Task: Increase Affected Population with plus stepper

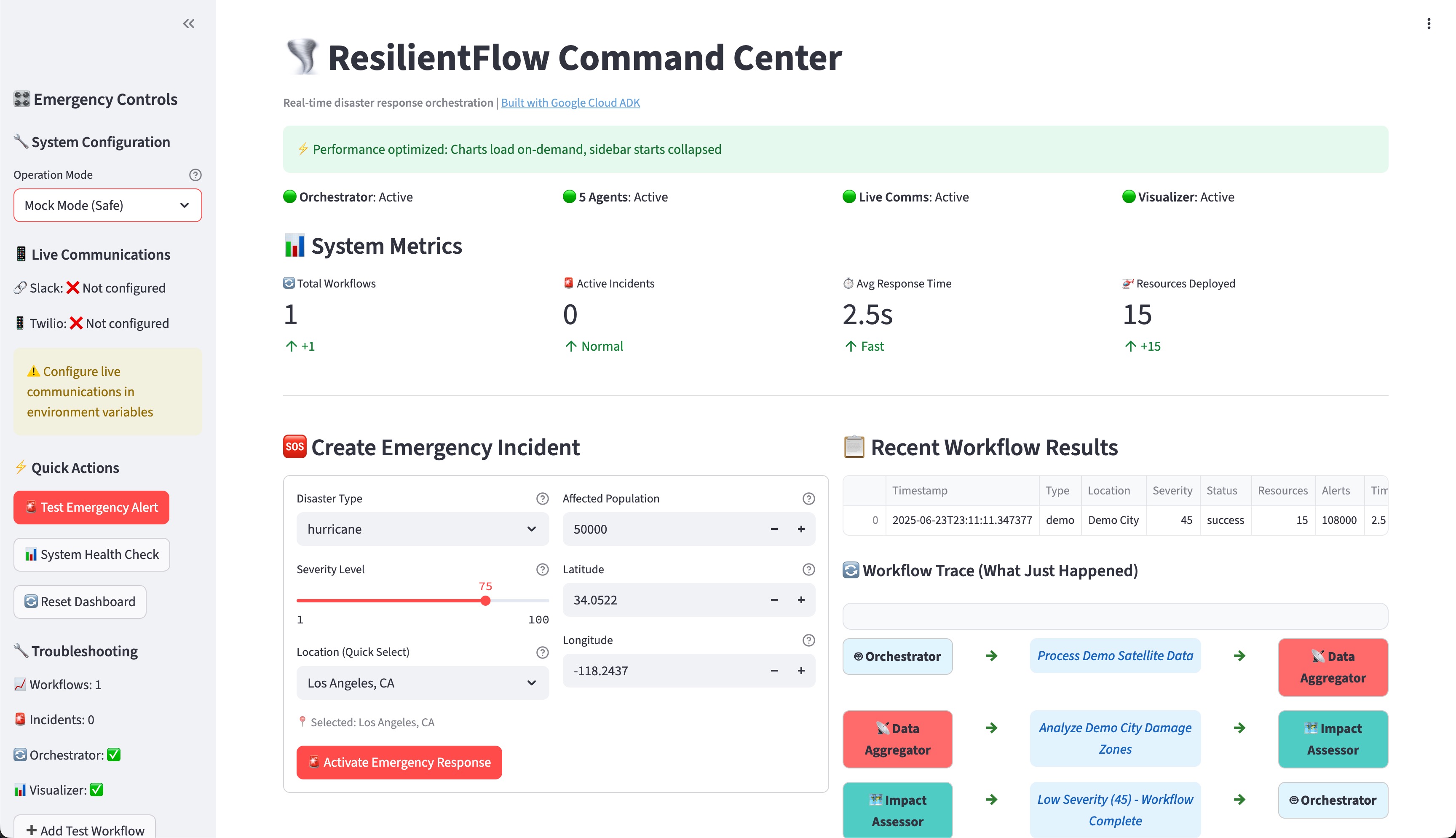Action: 800,529
